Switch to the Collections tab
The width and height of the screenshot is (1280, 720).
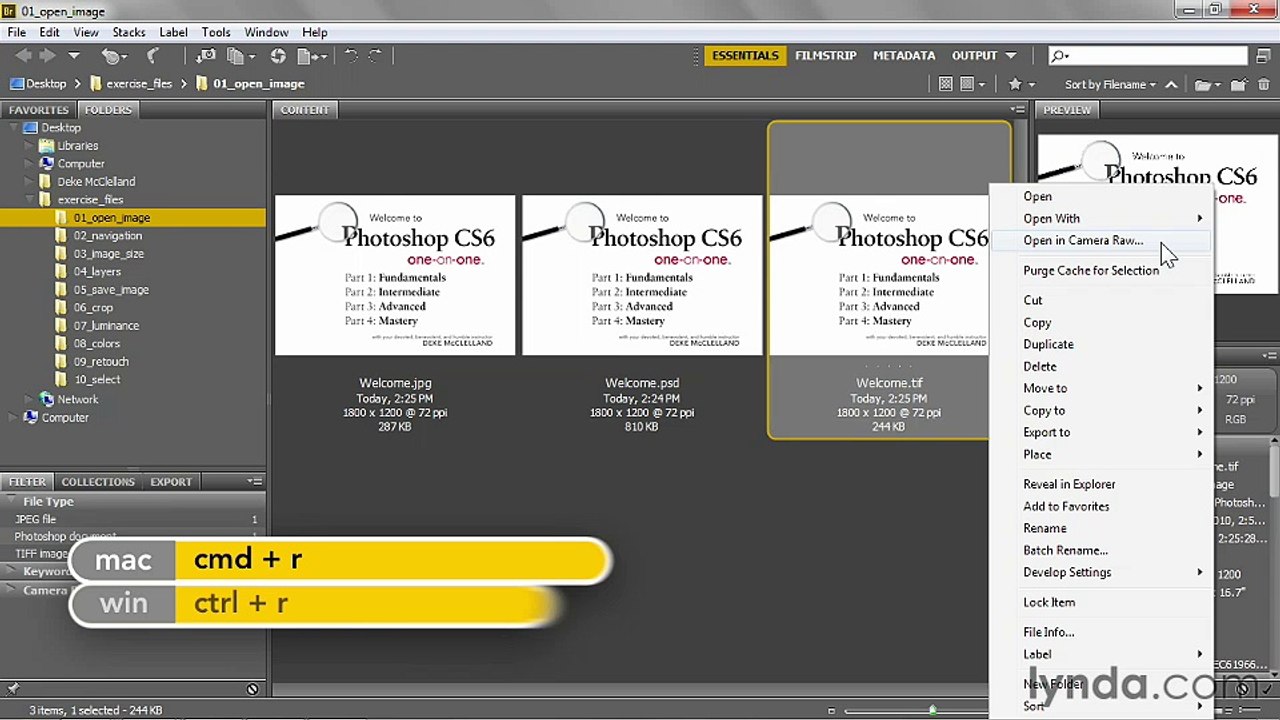(x=98, y=481)
